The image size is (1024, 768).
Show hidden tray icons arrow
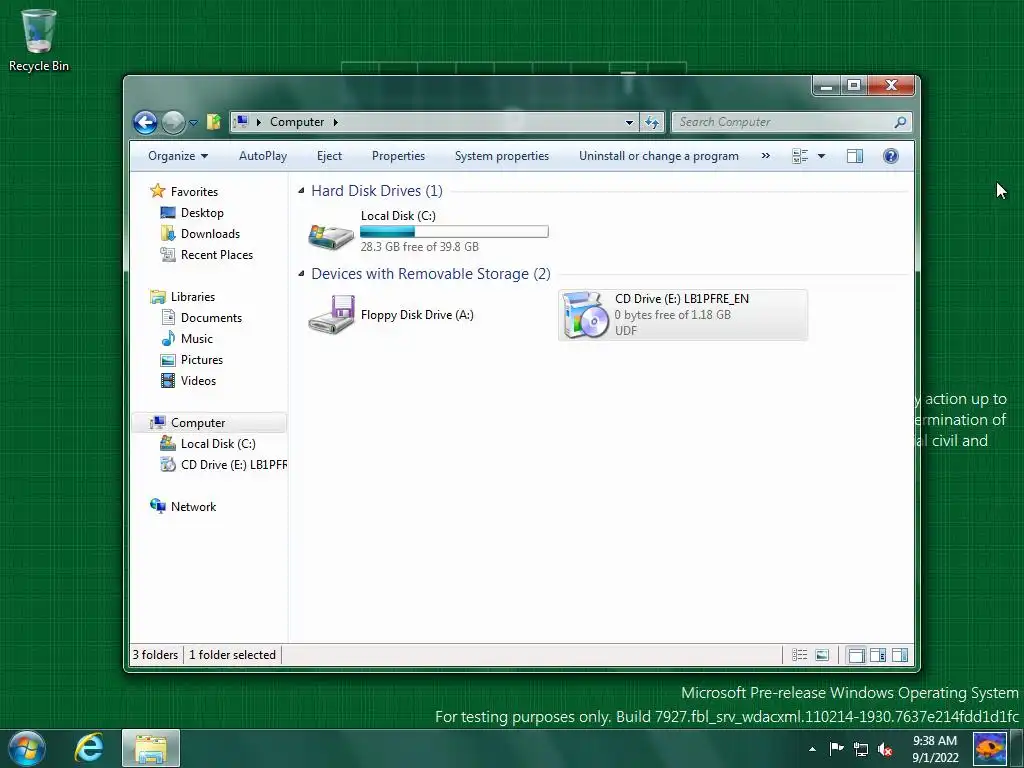812,749
